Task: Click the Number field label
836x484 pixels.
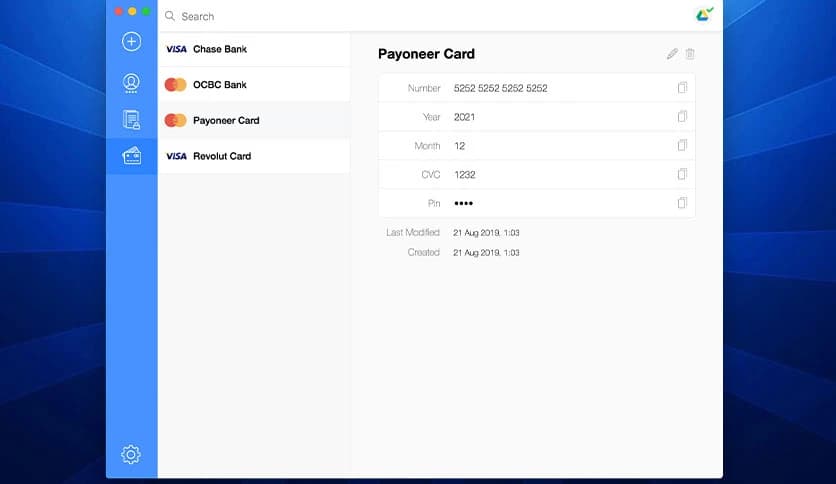Action: coord(424,88)
